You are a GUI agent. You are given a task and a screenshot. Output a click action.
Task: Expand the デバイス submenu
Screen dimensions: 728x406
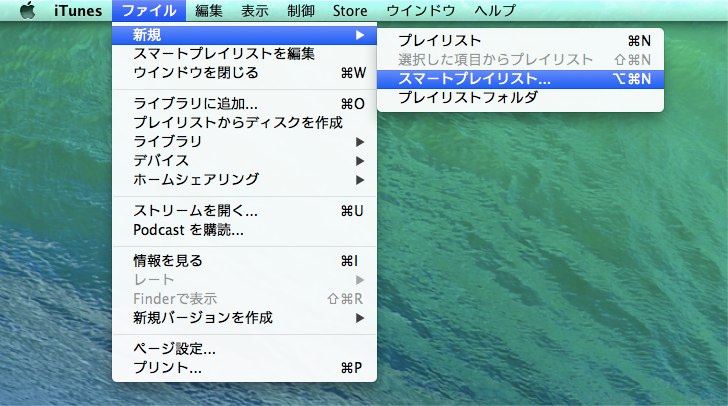[244, 161]
